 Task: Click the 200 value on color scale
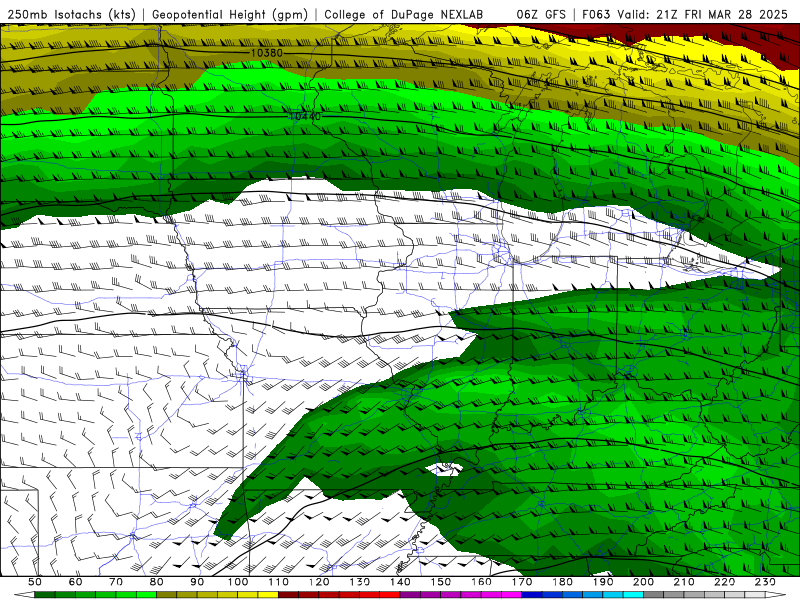pos(643,582)
